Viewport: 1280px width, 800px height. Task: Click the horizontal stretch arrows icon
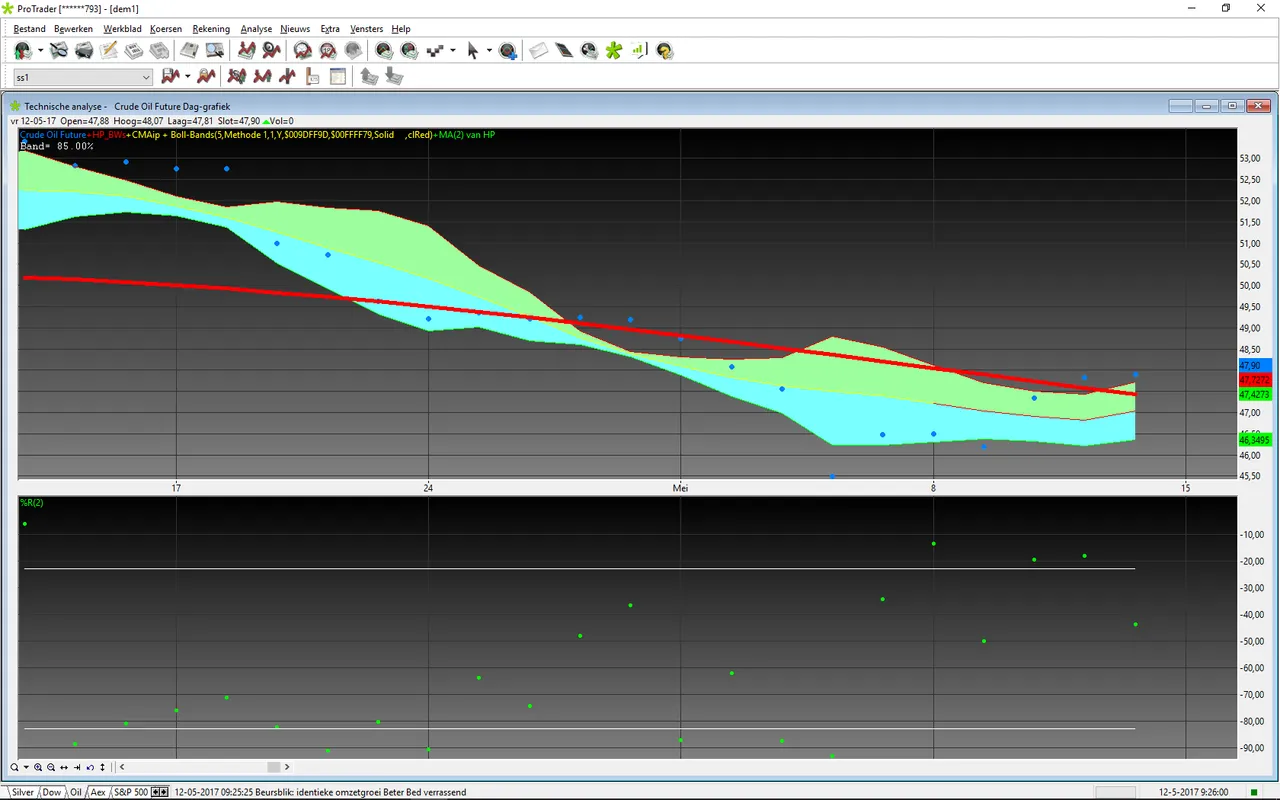[64, 767]
